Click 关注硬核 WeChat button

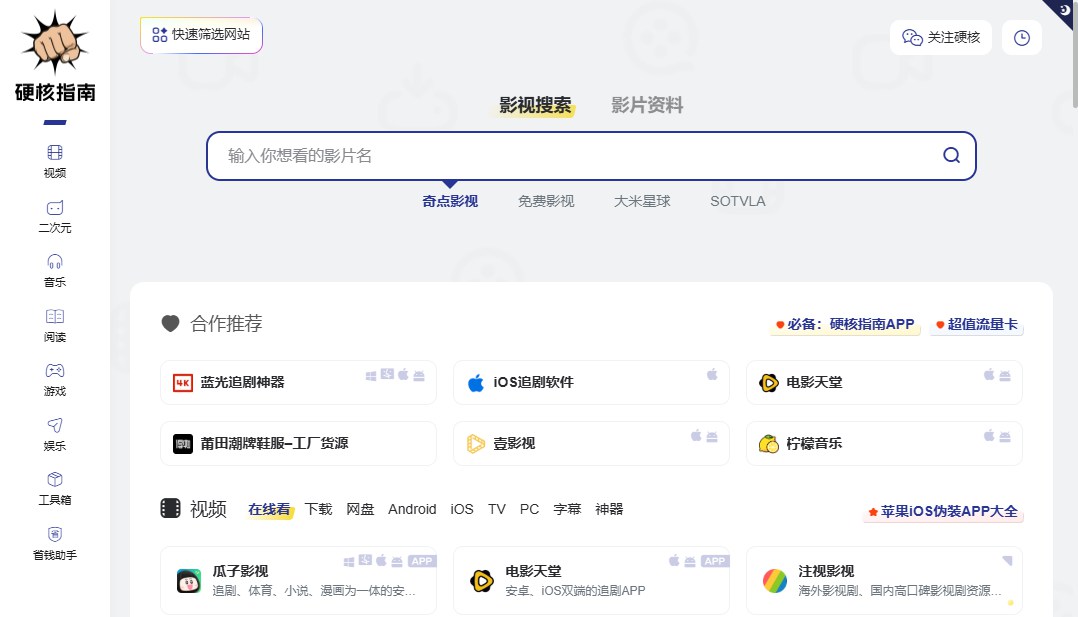[941, 38]
